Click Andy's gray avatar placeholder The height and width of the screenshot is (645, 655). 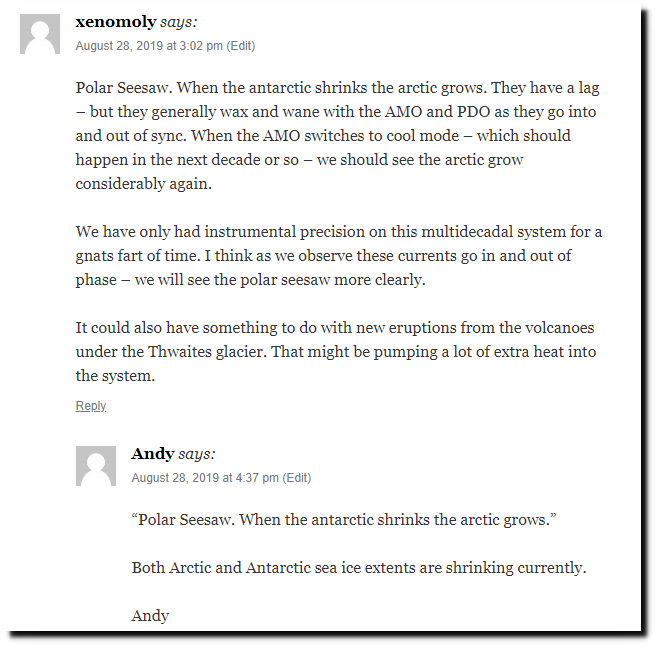96,466
